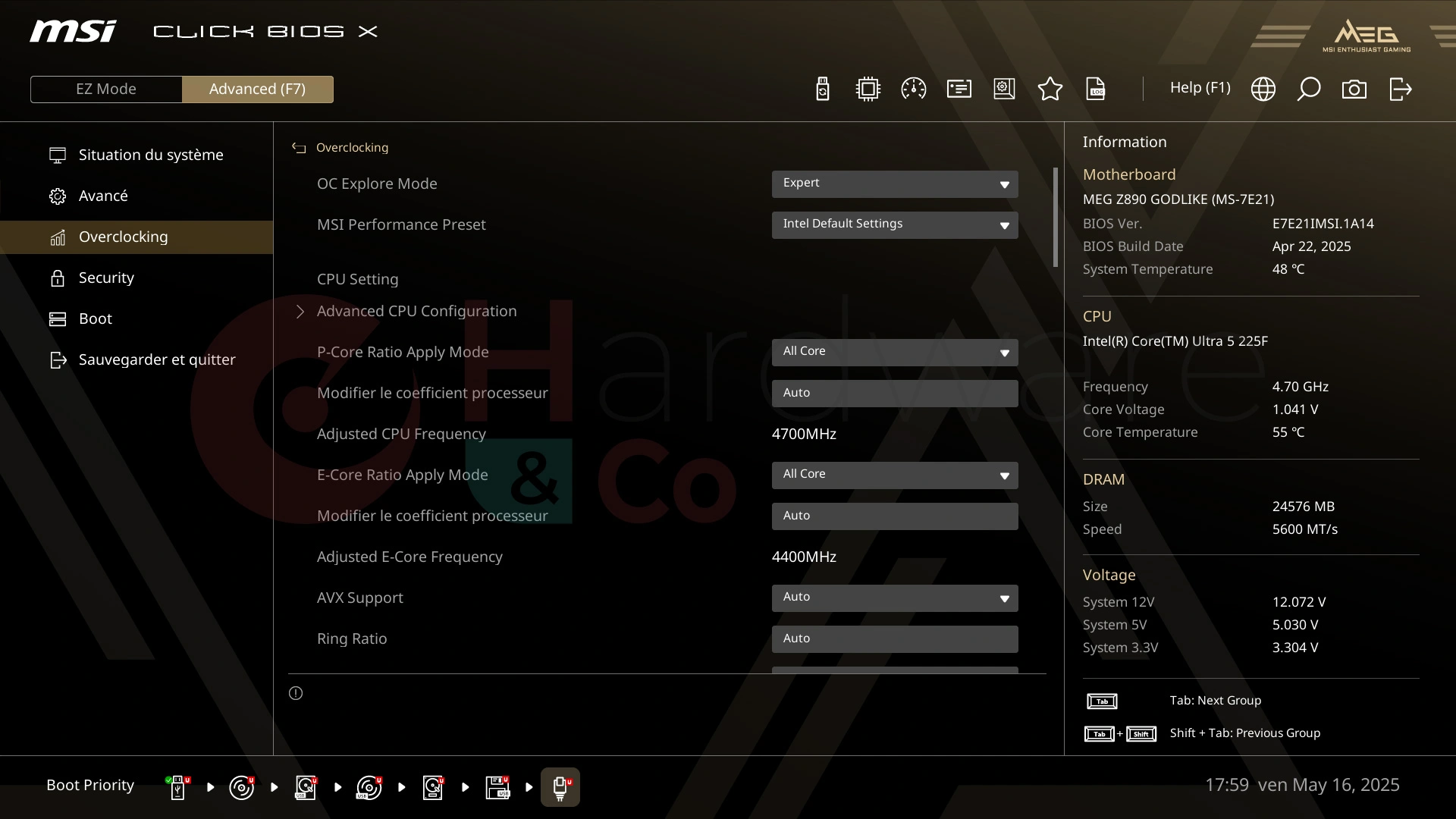Click Core Voltage 1.041 V value

(x=1294, y=409)
